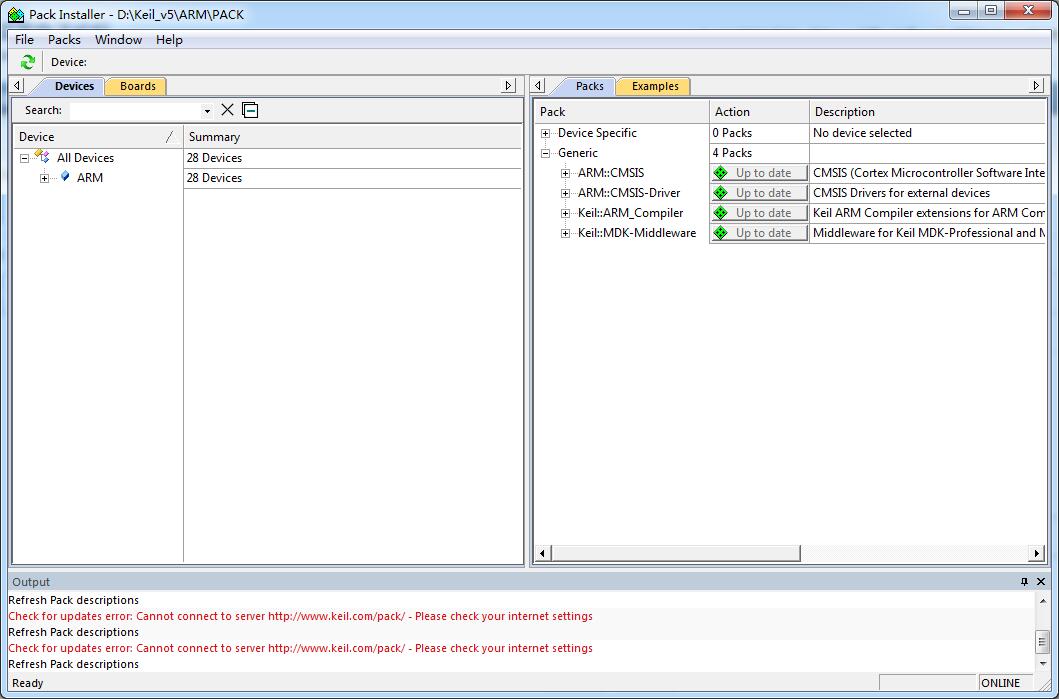Click the Packs pane horizontal scrollbar thumb
This screenshot has width=1059, height=699.
click(675, 554)
